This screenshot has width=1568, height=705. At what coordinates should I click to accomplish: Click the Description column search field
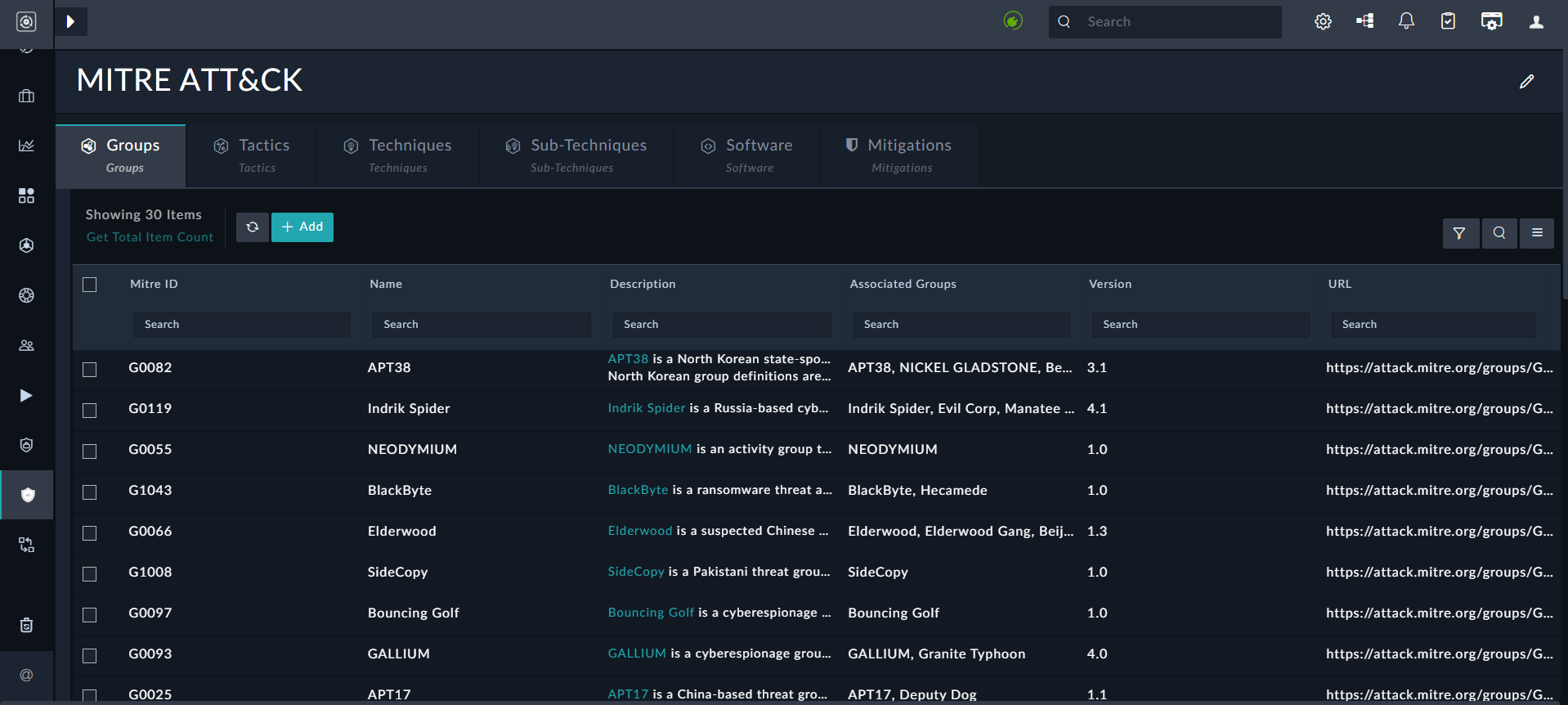(x=722, y=325)
